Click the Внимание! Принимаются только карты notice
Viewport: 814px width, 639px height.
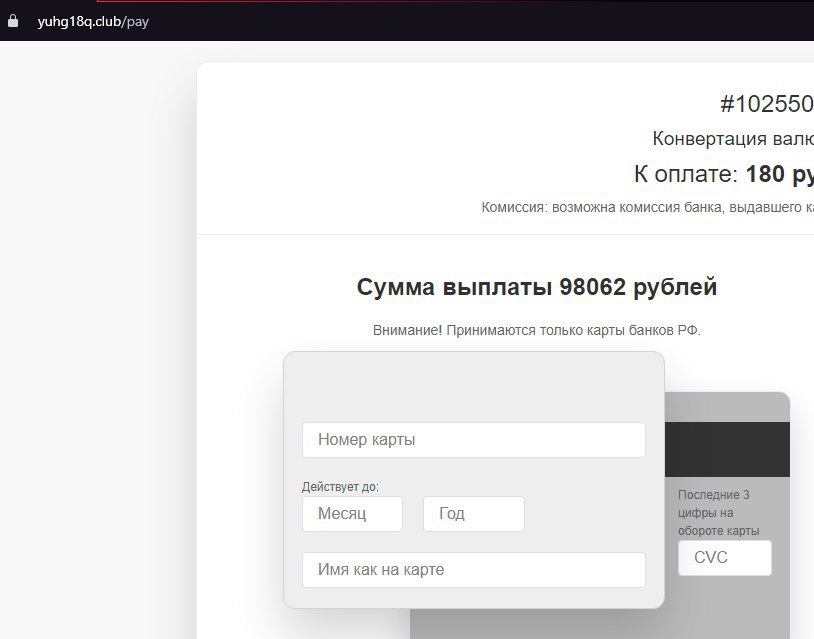pos(537,330)
